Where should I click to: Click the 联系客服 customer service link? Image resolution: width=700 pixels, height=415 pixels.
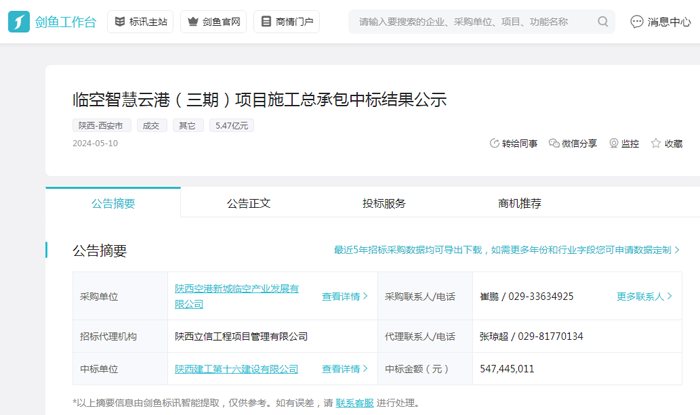[355, 404]
